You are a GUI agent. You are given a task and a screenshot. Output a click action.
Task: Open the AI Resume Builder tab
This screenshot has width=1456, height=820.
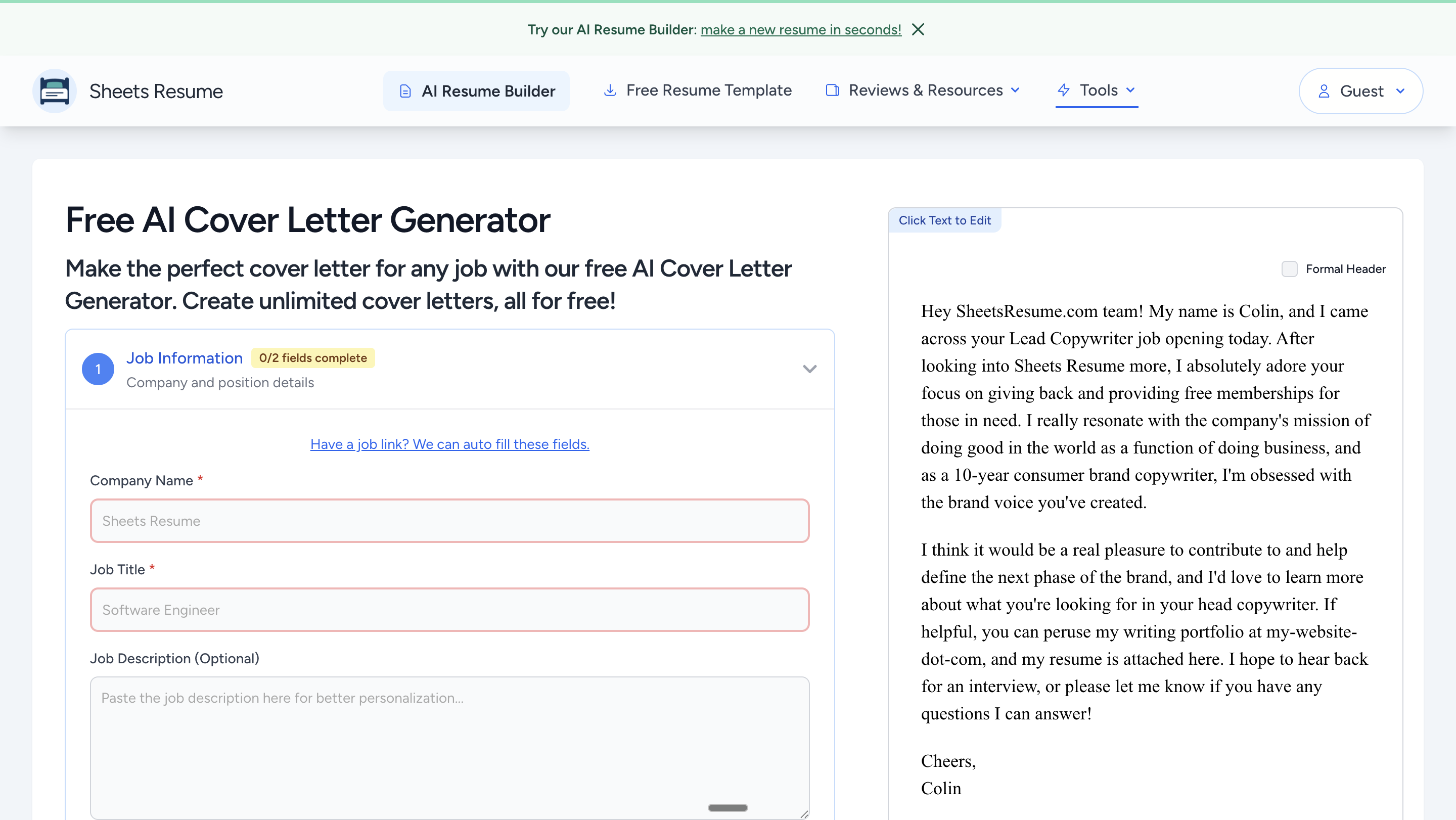point(488,91)
